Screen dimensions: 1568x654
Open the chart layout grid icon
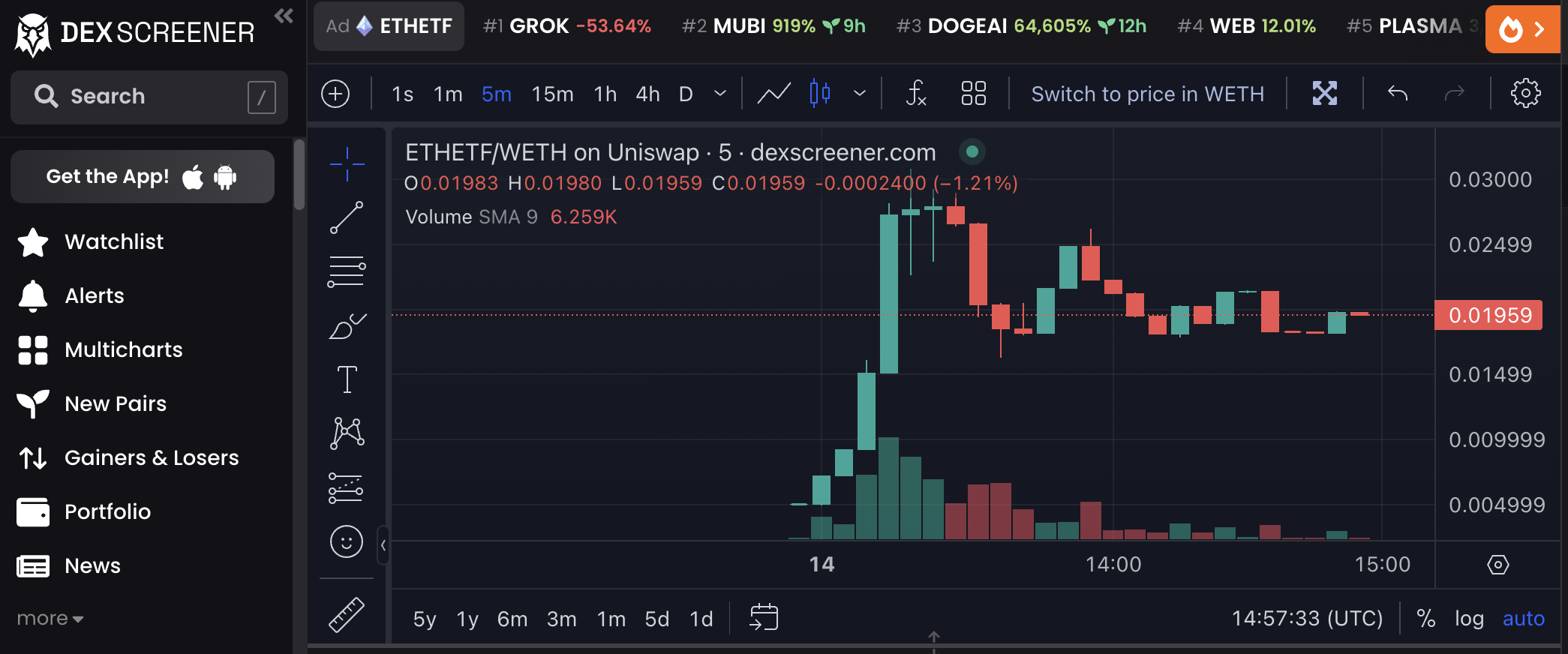pos(974,94)
